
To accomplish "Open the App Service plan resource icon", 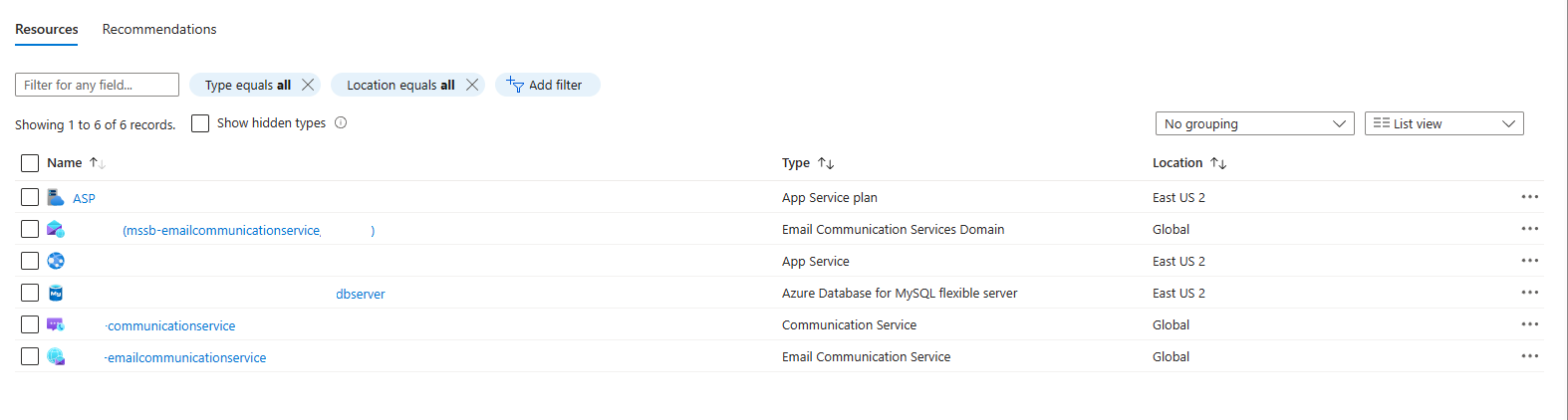I will pos(56,197).
